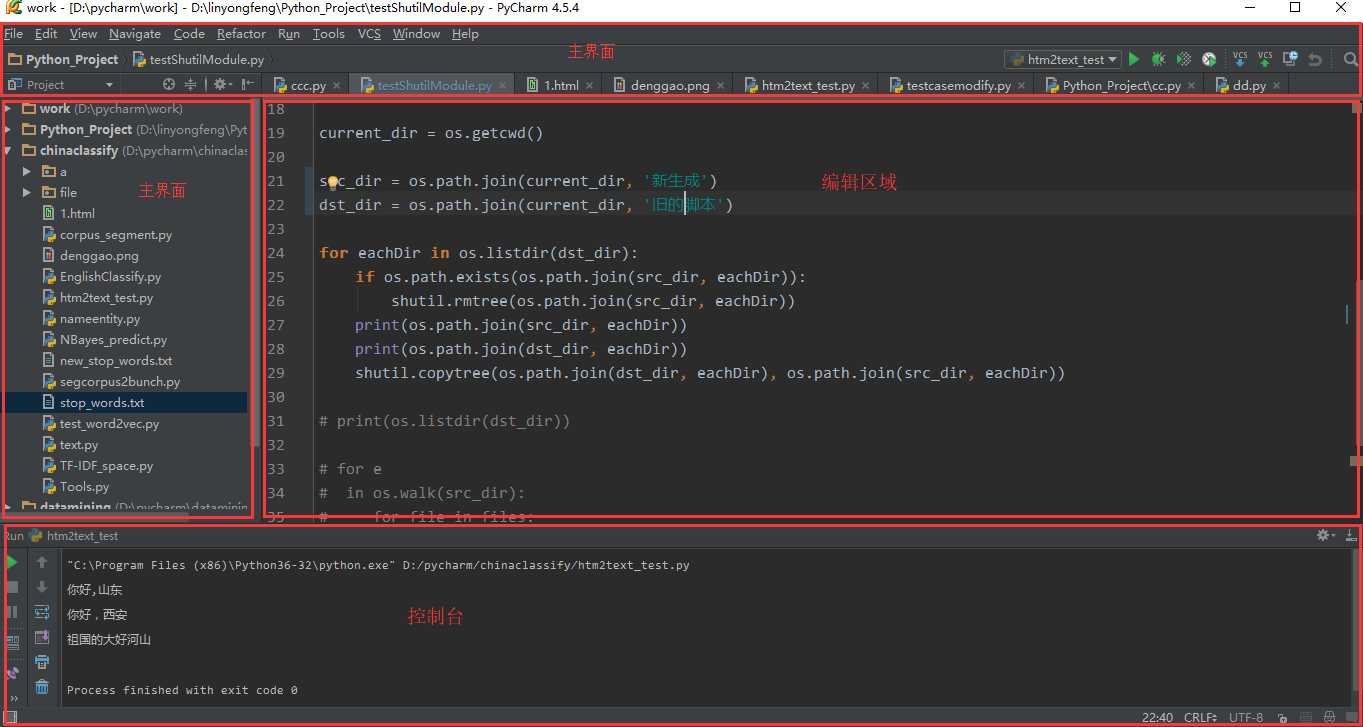Open the File menu
This screenshot has width=1363, height=727.
[x=13, y=34]
